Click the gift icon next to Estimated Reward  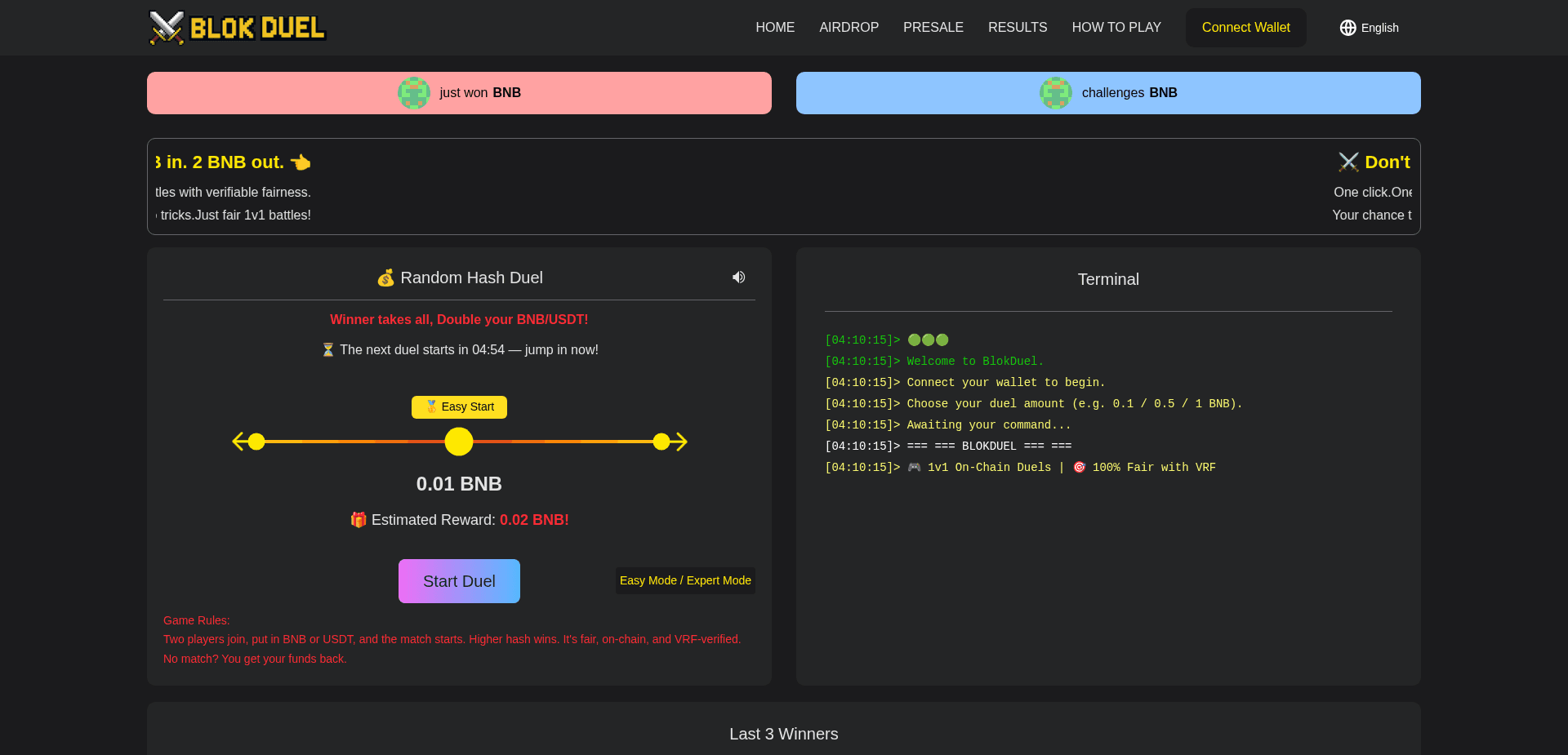(358, 520)
